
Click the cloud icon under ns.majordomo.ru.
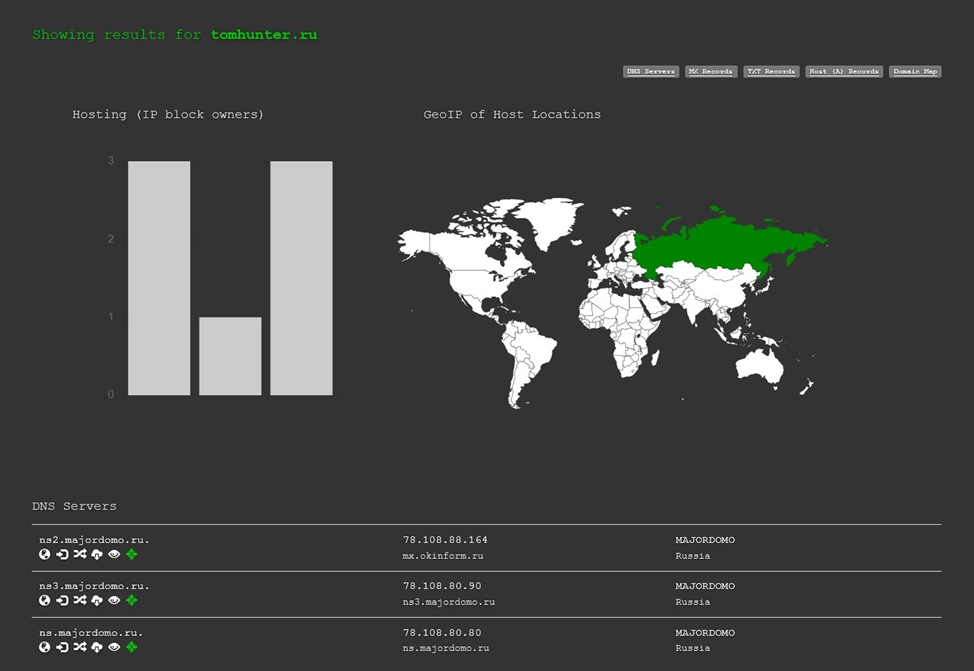97,647
